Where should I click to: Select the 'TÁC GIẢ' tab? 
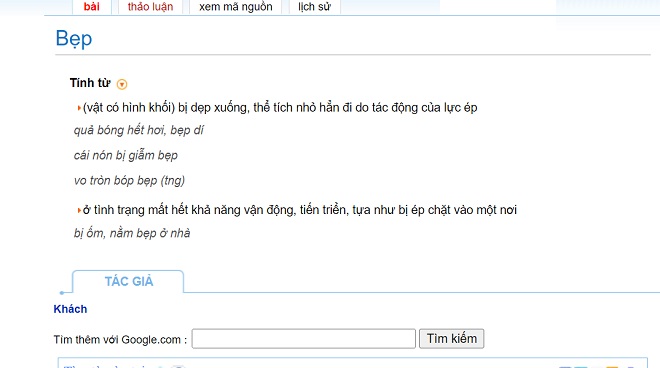point(128,281)
